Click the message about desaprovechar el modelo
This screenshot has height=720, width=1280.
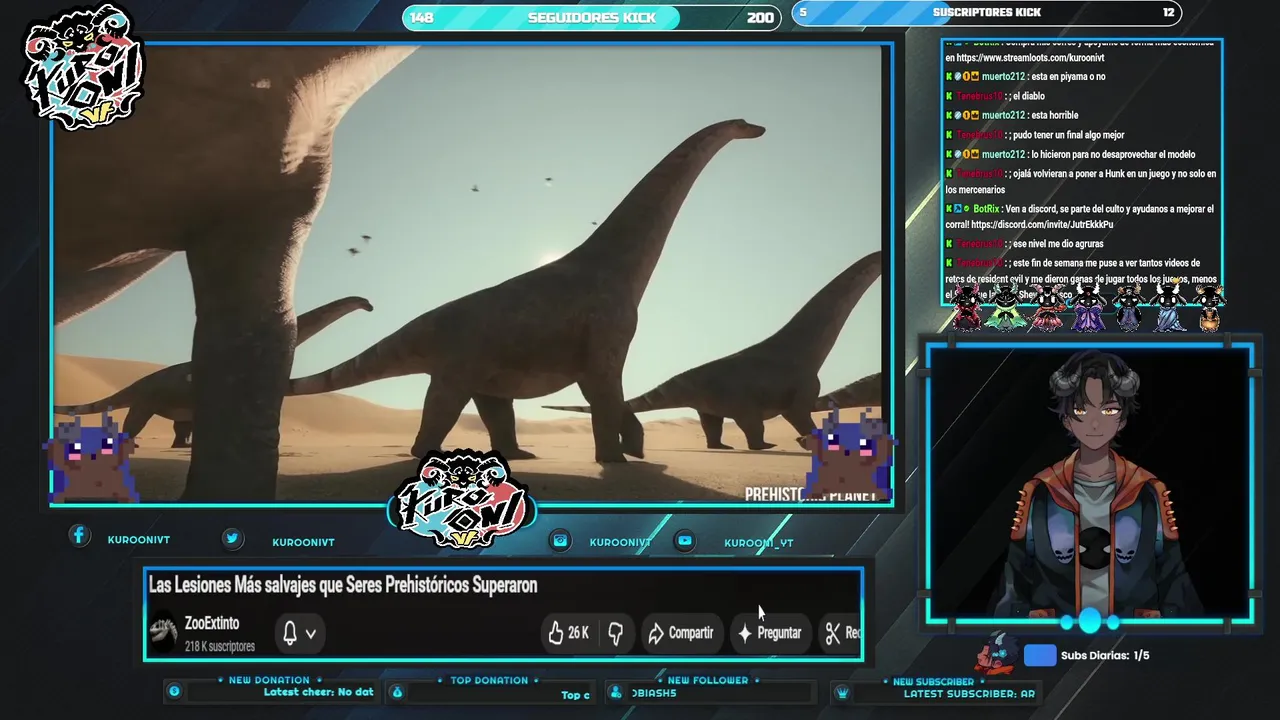tap(1113, 155)
